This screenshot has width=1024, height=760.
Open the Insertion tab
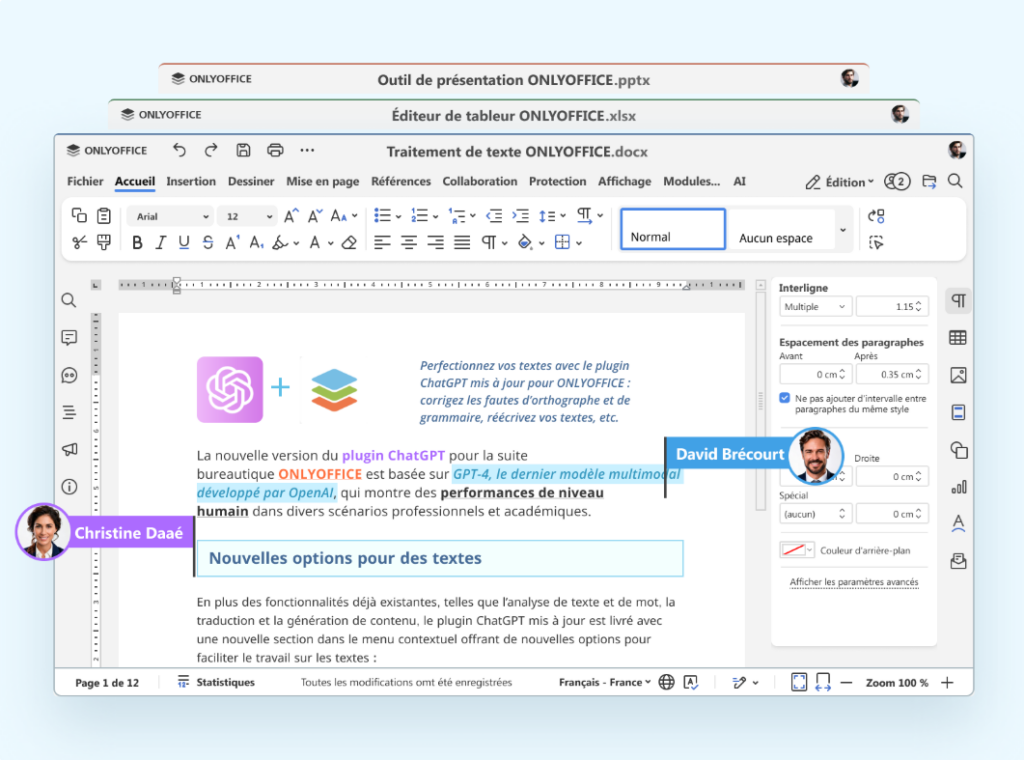pyautogui.click(x=191, y=182)
